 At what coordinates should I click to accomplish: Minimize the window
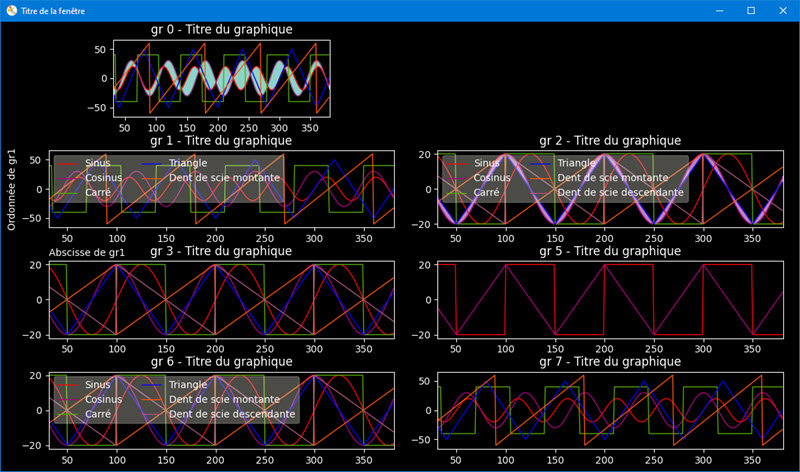(719, 10)
